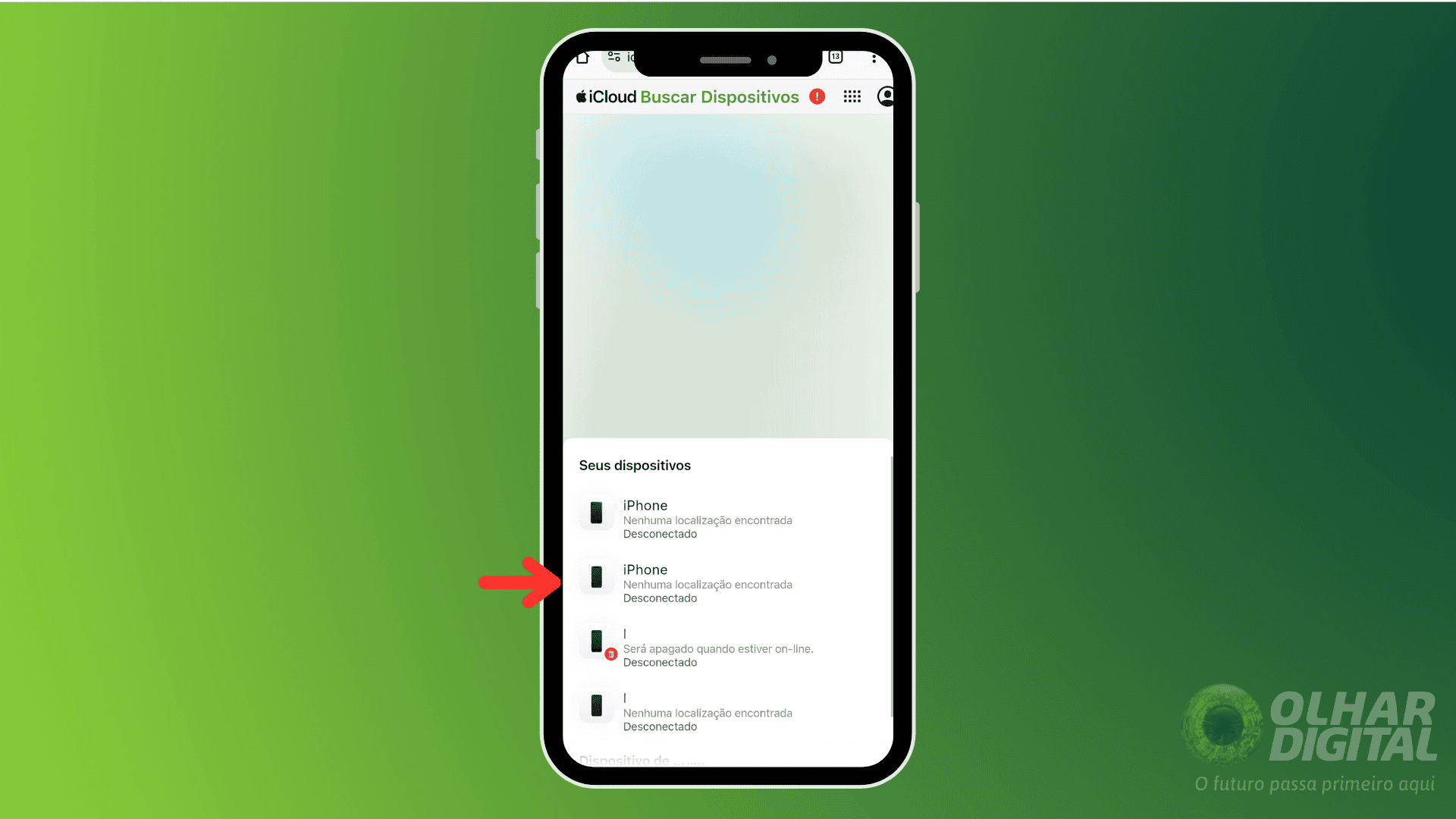1456x819 pixels.
Task: Expand the second iPhone entry
Action: 727,583
